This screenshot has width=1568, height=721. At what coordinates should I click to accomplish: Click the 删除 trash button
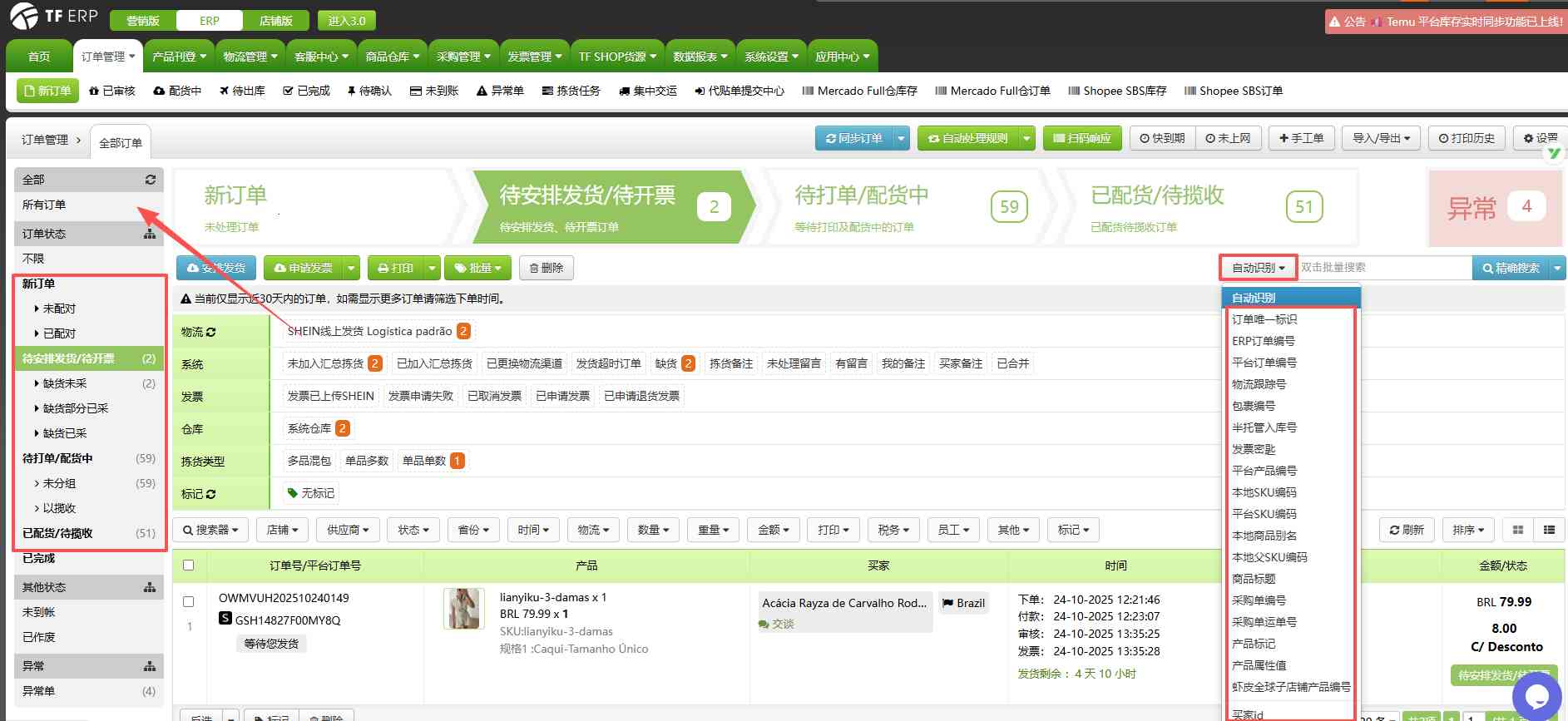[x=547, y=268]
